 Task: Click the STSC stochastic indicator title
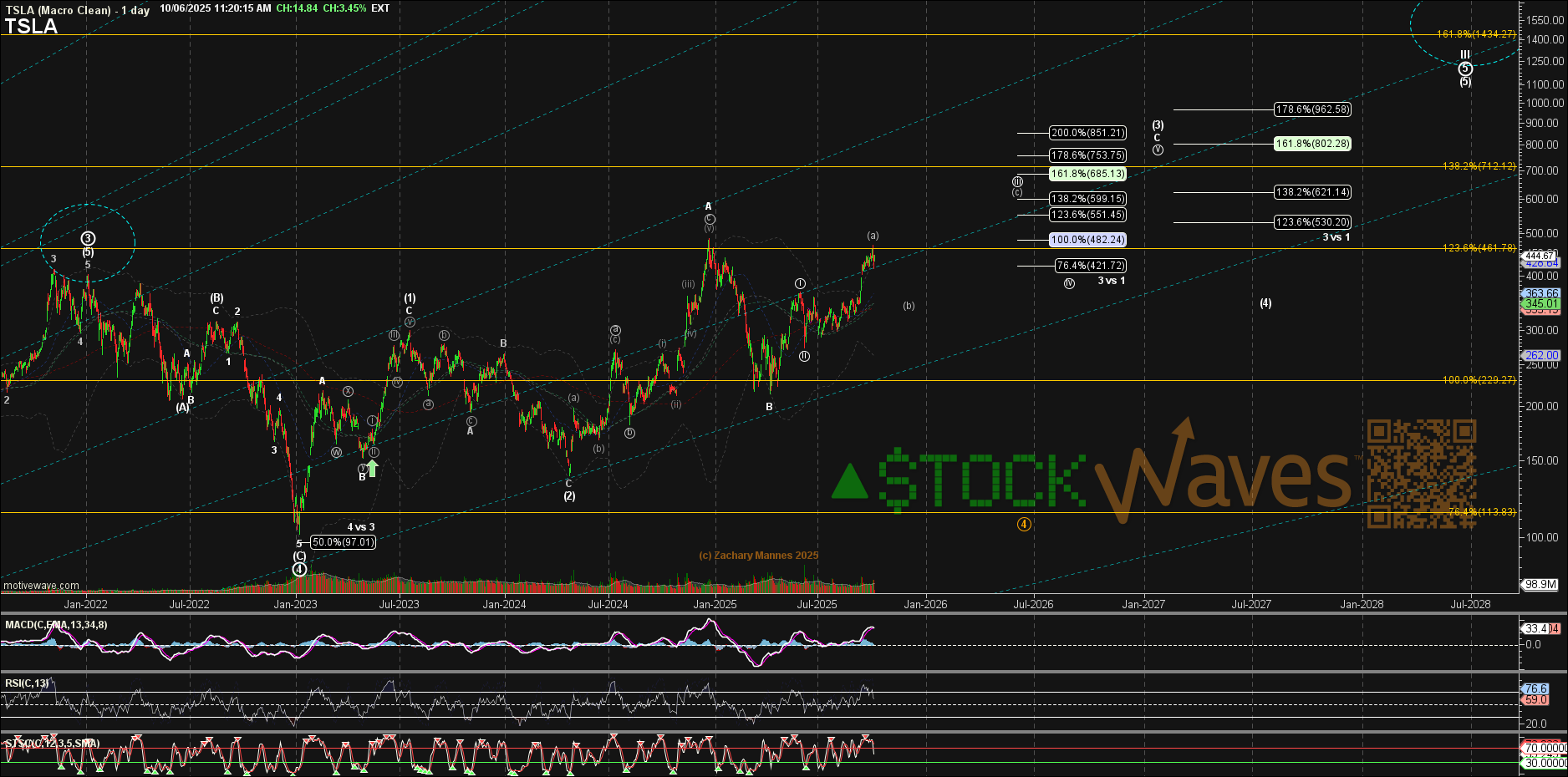[52, 744]
